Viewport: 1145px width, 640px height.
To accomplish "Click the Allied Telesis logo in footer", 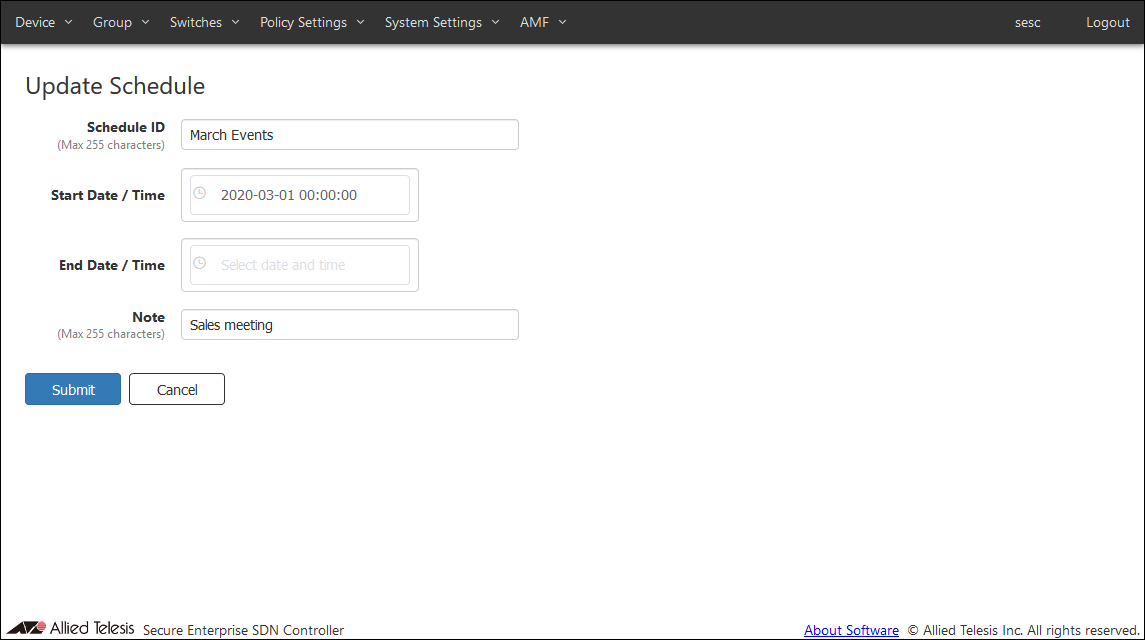I will [70, 629].
